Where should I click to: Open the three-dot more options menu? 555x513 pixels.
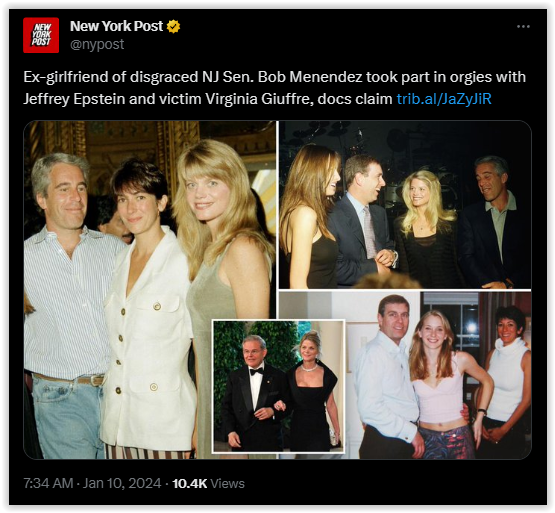pos(523,27)
